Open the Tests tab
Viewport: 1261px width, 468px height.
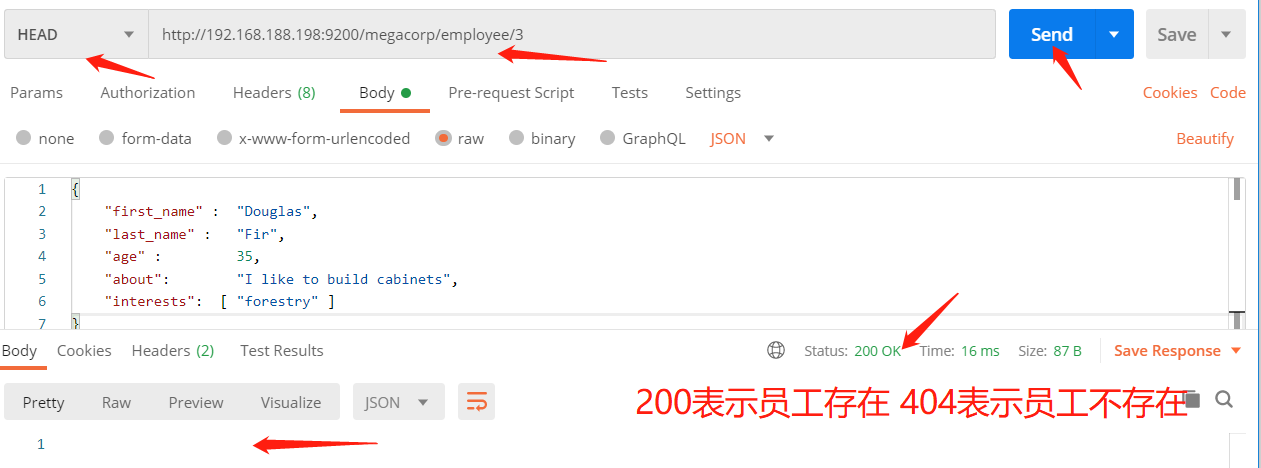click(630, 92)
